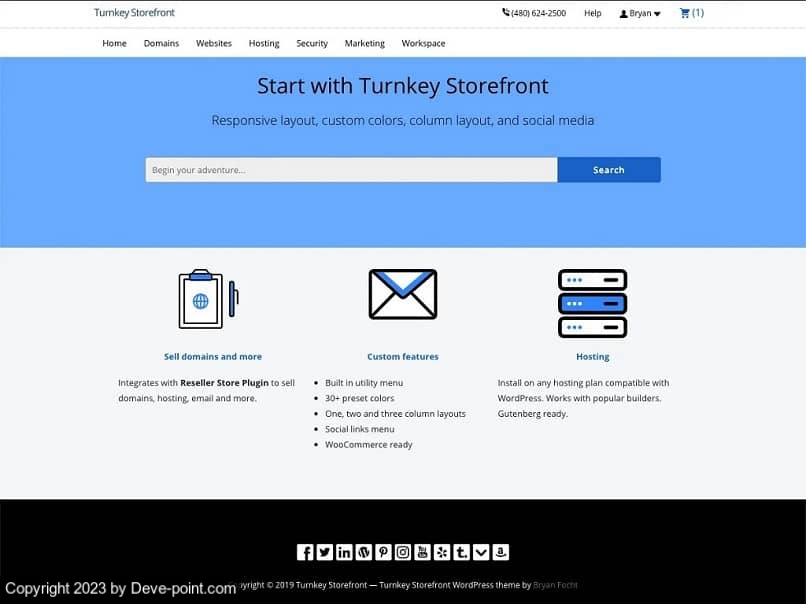Visit the LinkedIn profile icon
This screenshot has width=806, height=604.
tap(344, 552)
